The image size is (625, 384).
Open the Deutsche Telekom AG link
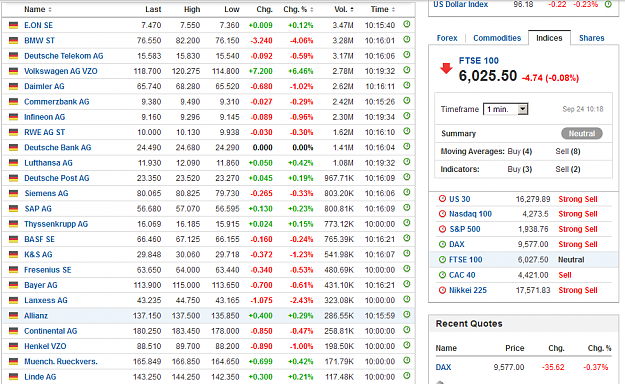[64, 56]
